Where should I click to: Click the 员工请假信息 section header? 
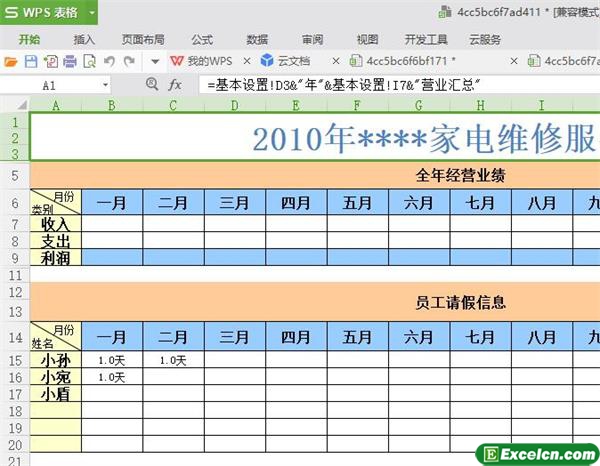pyautogui.click(x=460, y=303)
